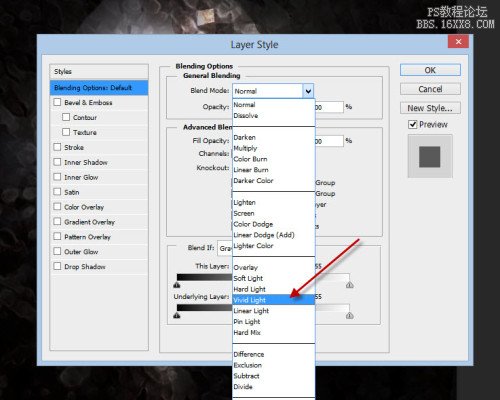Click the OK button
Image resolution: width=500 pixels, height=400 pixels.
click(x=430, y=70)
